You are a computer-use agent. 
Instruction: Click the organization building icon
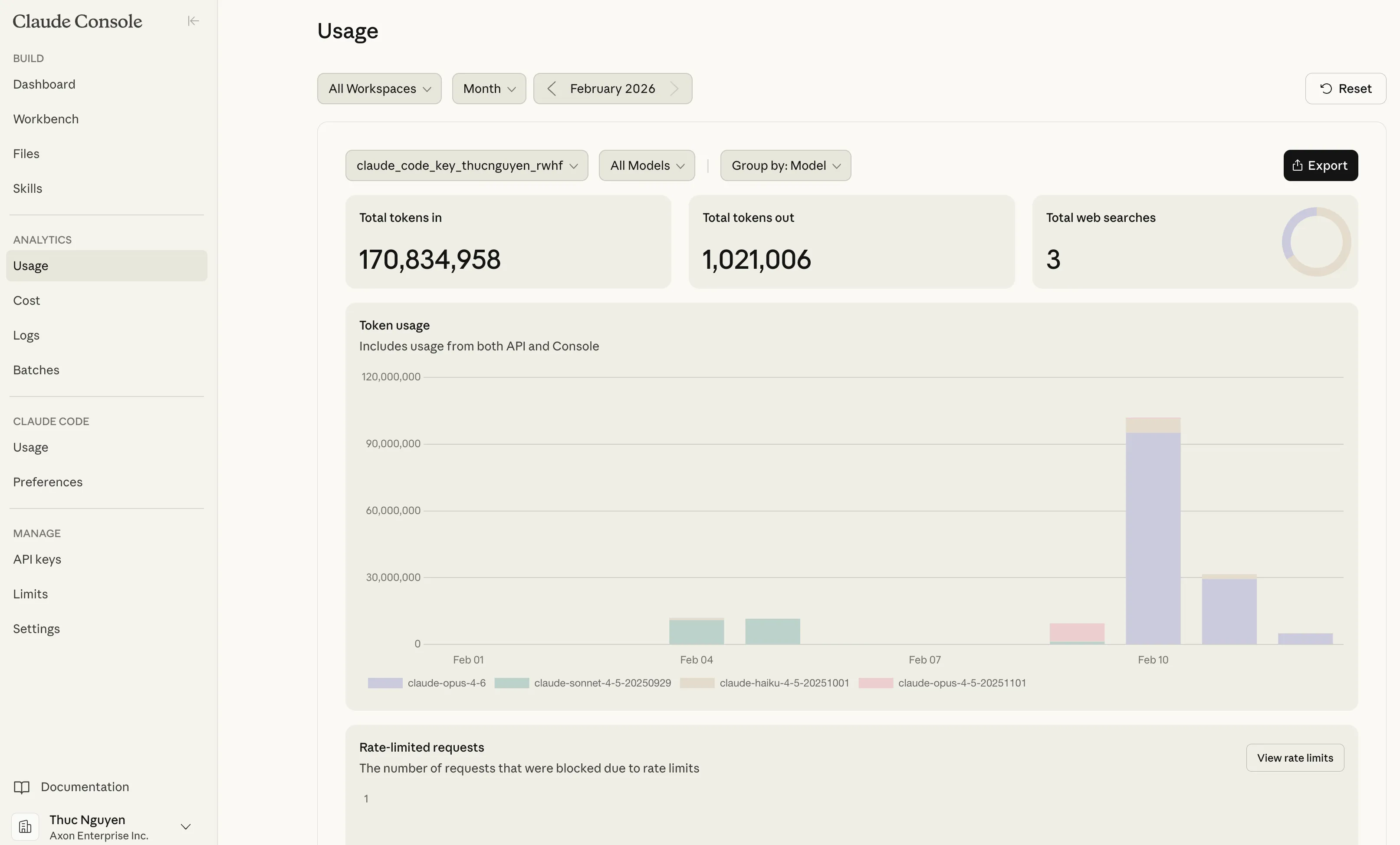click(x=24, y=827)
